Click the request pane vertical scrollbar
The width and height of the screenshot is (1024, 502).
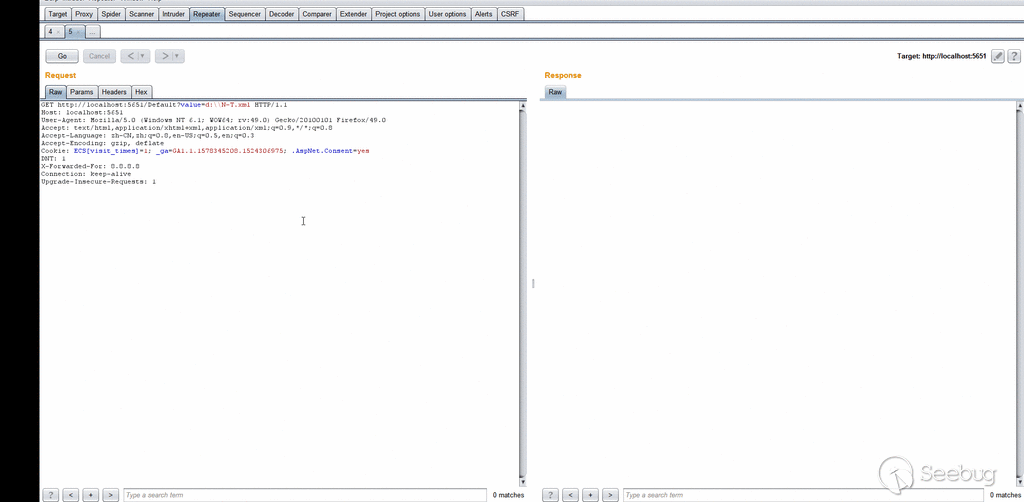pos(522,290)
